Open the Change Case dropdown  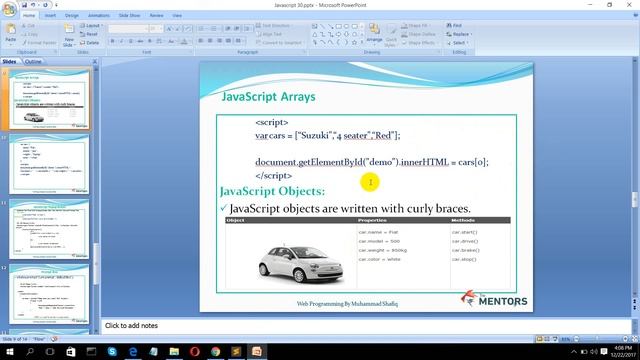click(x=171, y=41)
